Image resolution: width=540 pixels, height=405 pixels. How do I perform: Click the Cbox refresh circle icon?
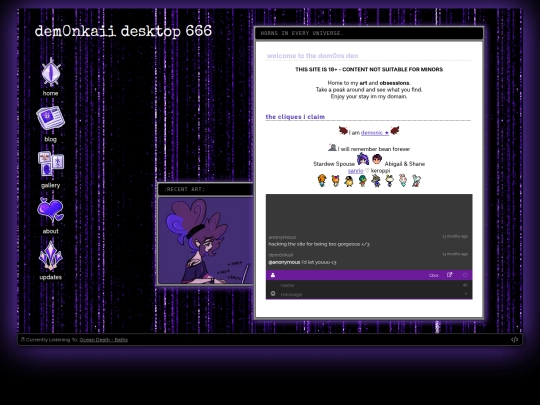click(x=465, y=275)
